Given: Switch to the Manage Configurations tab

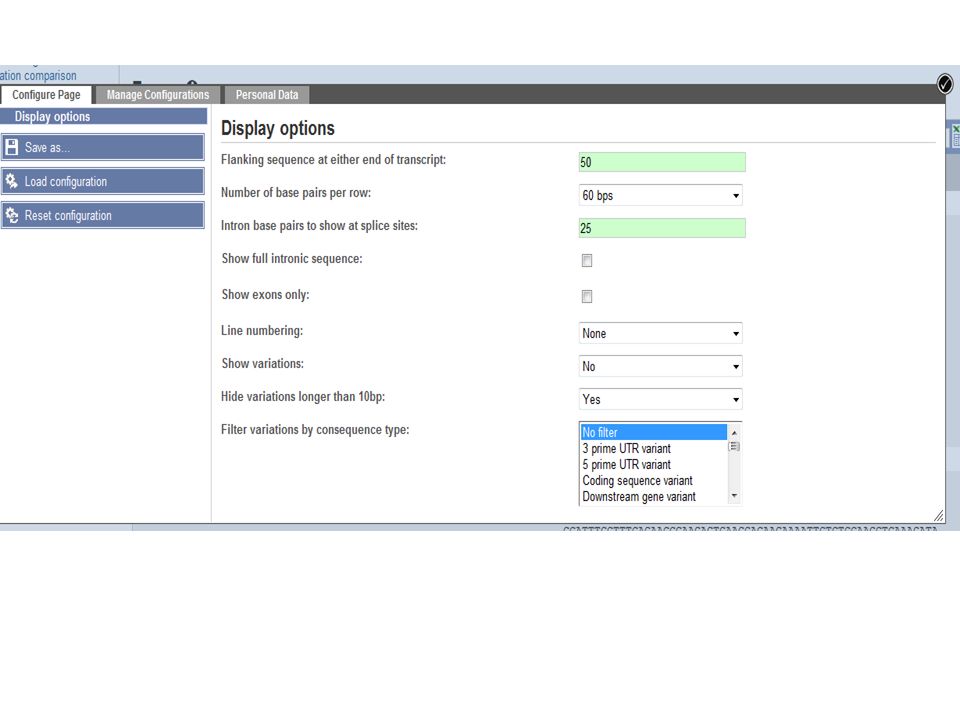Looking at the screenshot, I should point(157,95).
